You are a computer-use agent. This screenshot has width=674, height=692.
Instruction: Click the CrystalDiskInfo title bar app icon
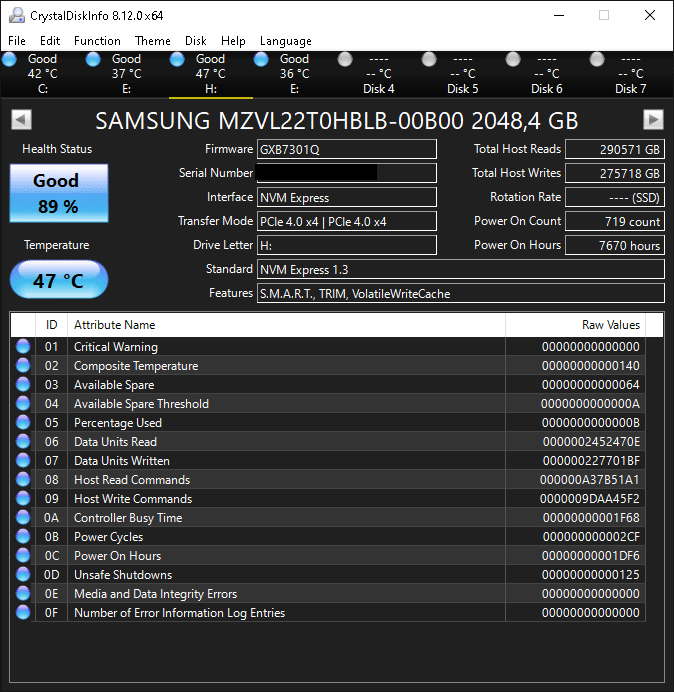click(17, 15)
